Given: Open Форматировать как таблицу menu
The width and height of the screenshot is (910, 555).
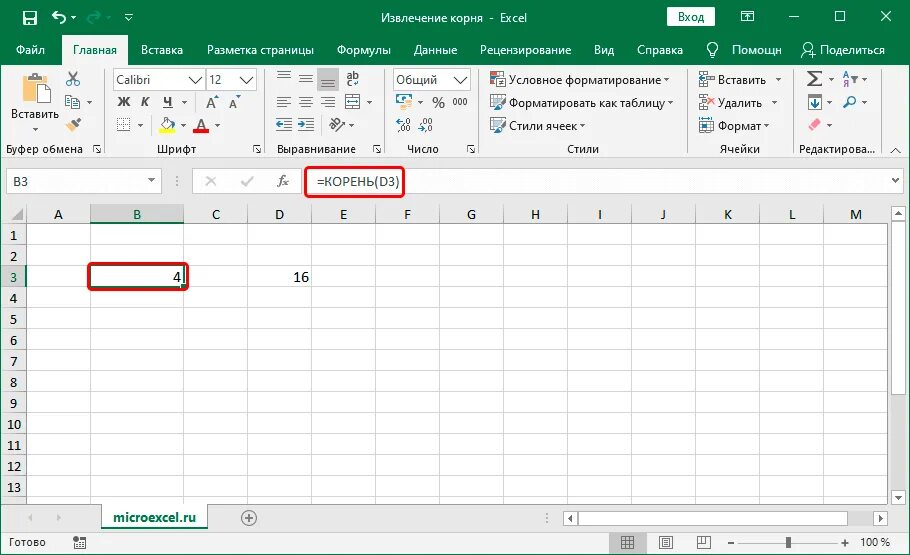Looking at the screenshot, I should (582, 103).
